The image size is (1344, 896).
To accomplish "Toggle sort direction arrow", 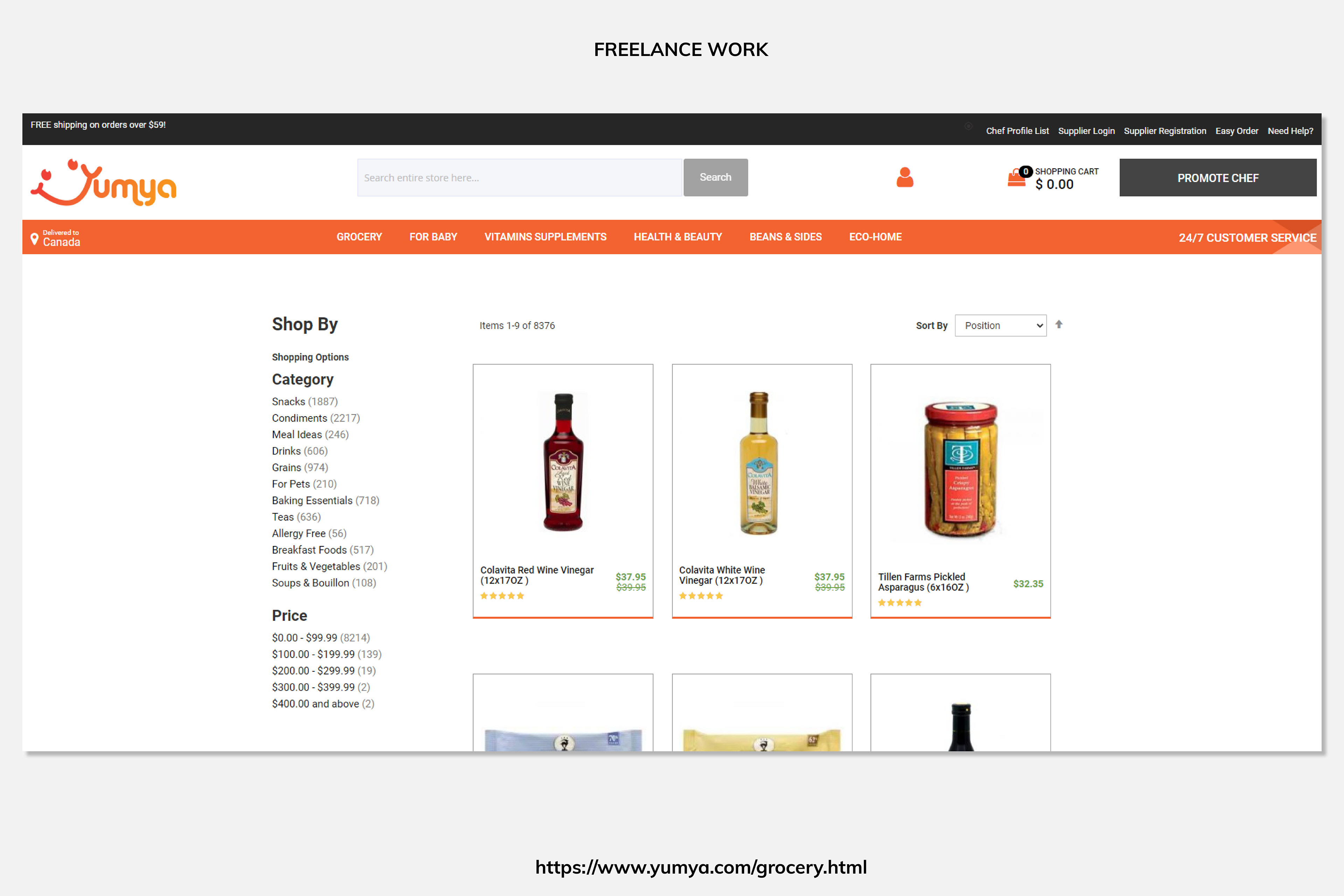I will click(1059, 324).
